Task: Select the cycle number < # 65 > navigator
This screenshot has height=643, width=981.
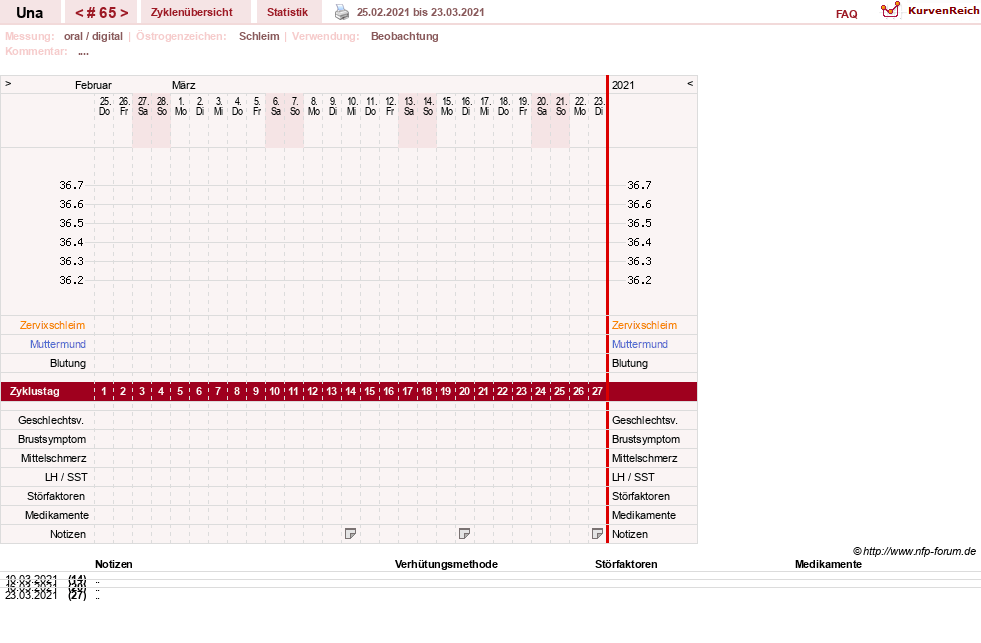Action: click(101, 13)
